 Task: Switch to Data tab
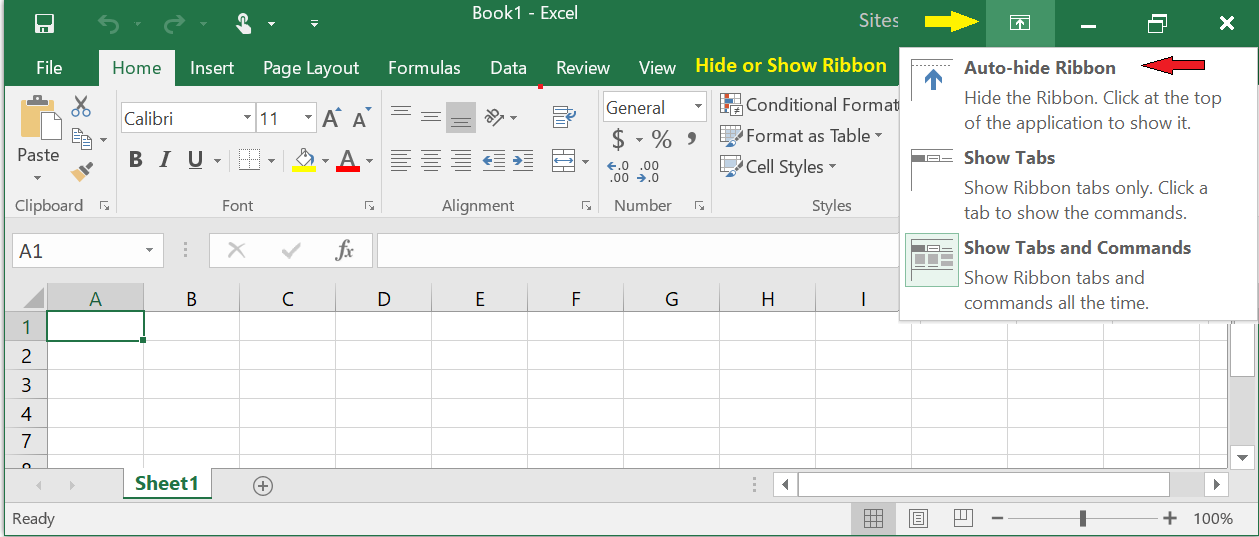(x=508, y=68)
